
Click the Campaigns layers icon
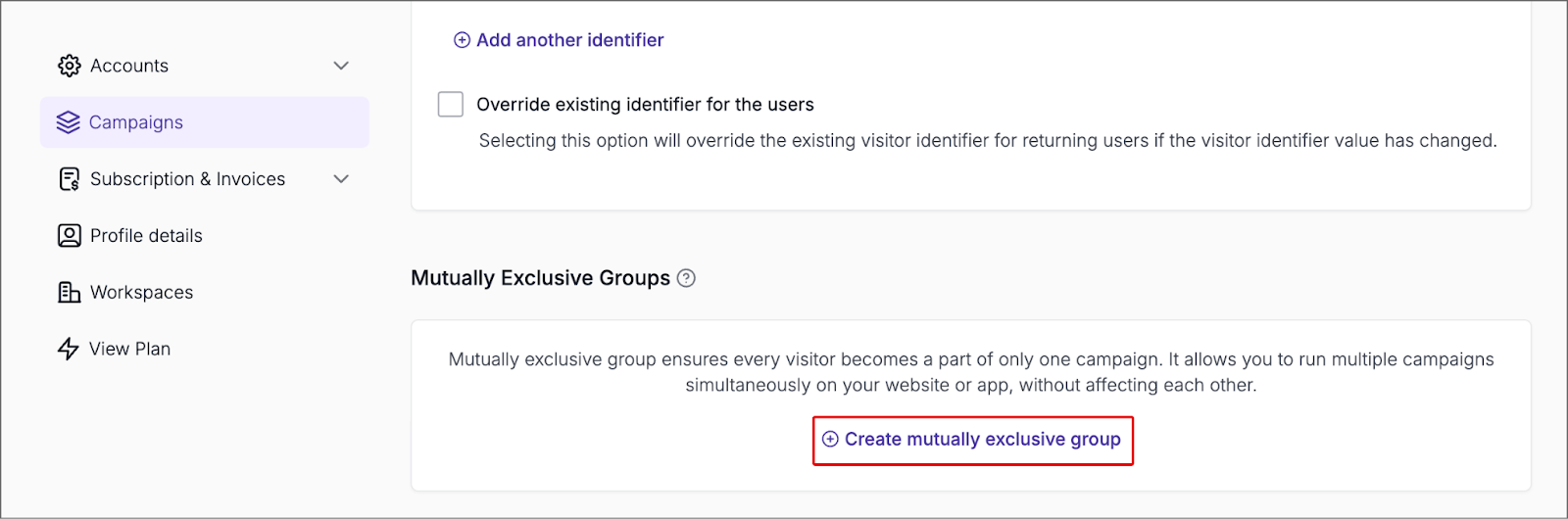68,122
